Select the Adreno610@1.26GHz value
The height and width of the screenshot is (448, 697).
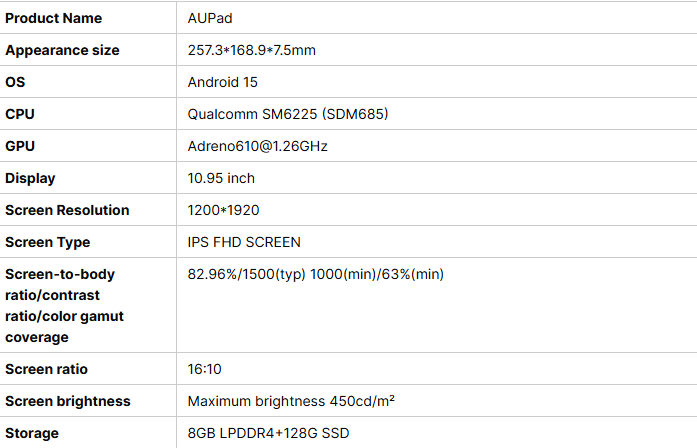[x=258, y=146]
